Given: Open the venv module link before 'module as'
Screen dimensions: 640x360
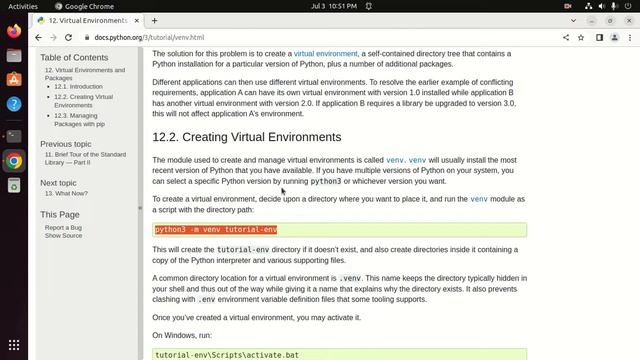Looking at the screenshot, I should click(479, 199).
